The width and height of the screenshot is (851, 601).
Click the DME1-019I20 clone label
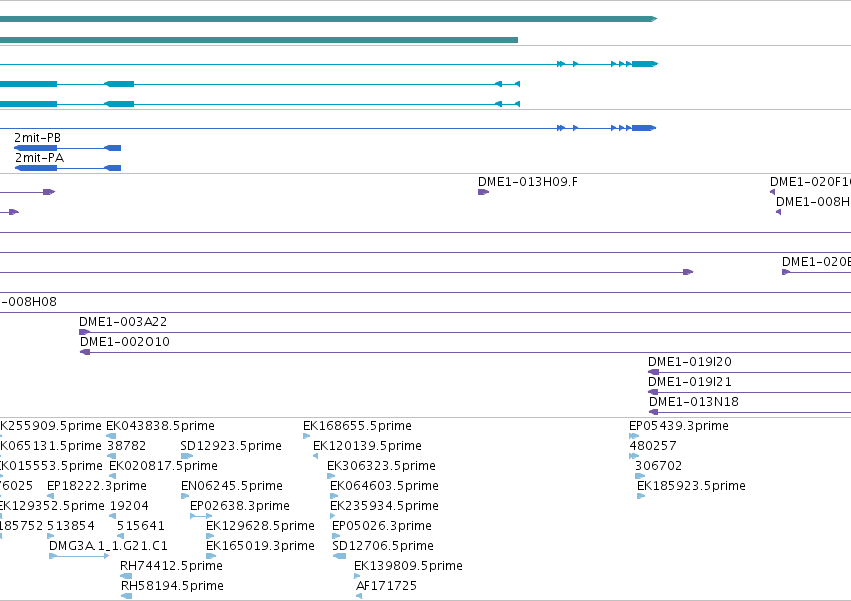click(690, 362)
